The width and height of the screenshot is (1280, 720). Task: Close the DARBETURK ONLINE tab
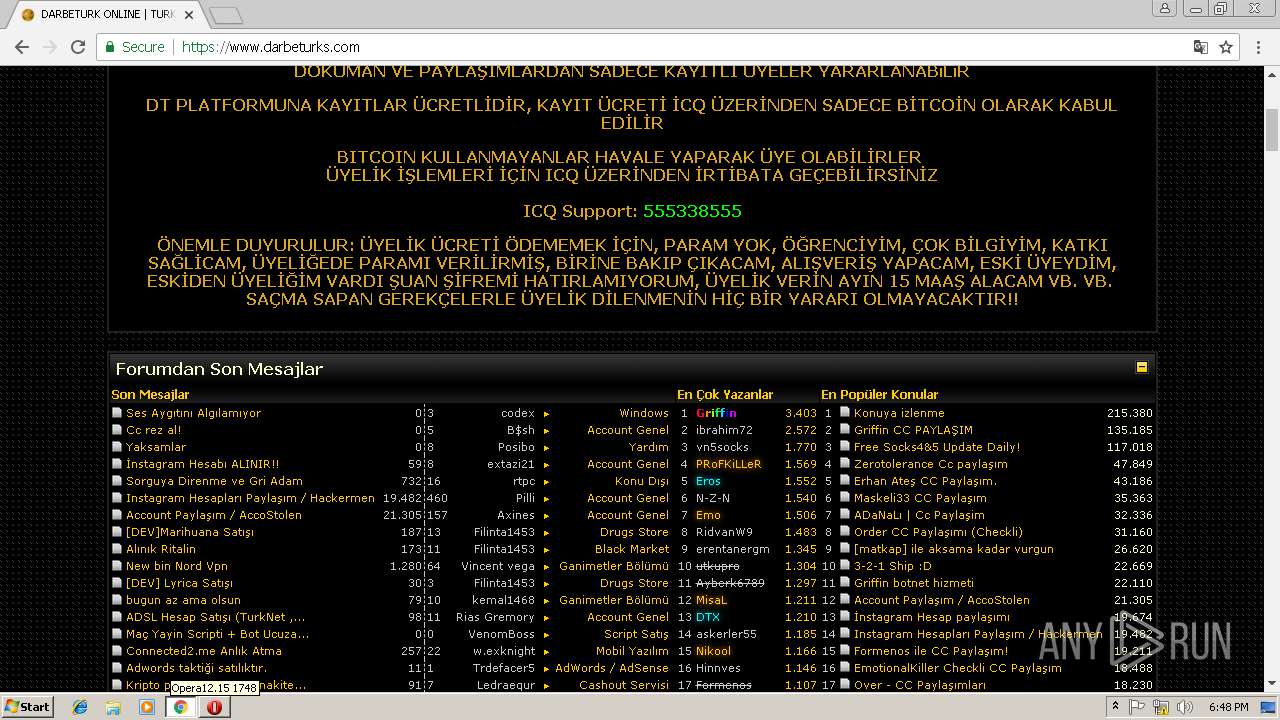pos(188,15)
